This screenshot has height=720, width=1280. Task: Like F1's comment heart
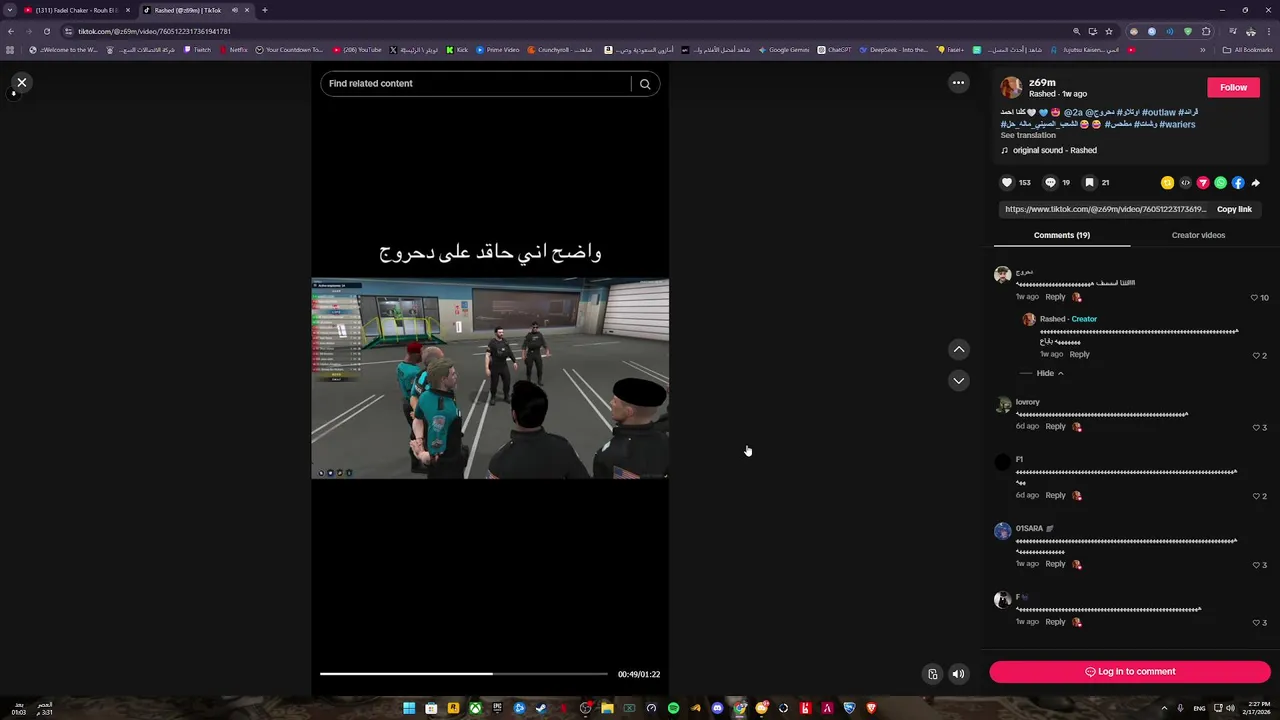pos(1256,496)
